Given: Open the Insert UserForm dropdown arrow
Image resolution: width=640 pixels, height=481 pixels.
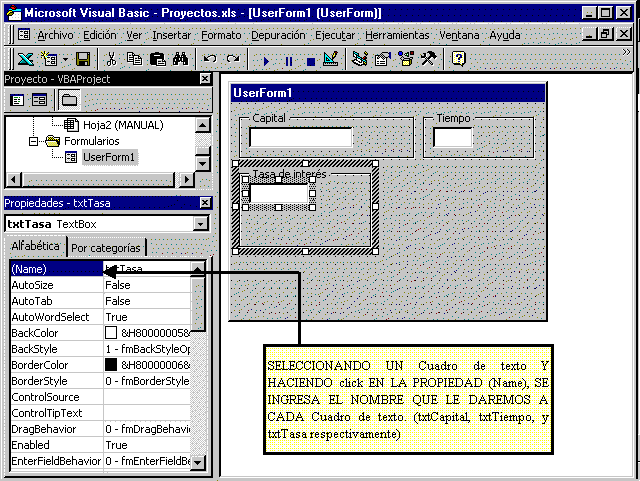Looking at the screenshot, I should pos(65,60).
